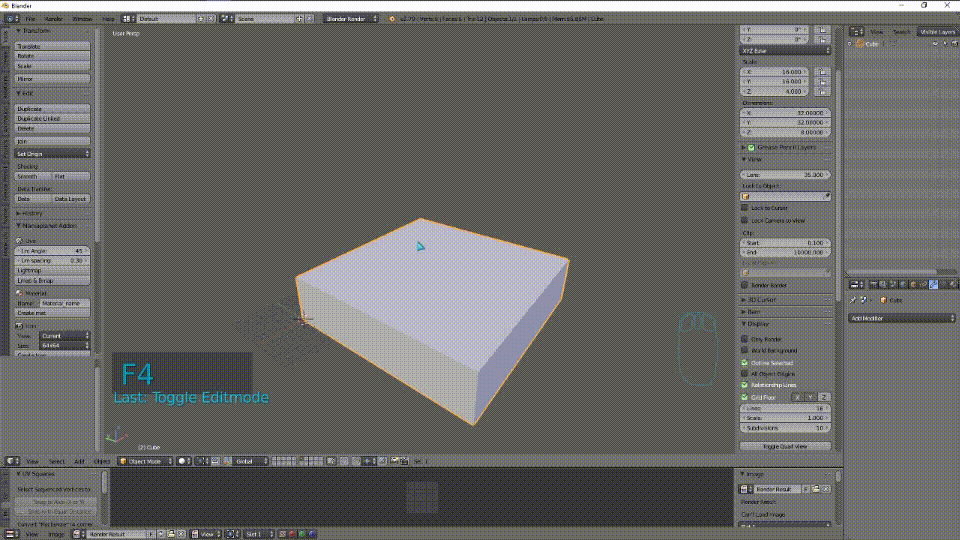
Task: Click the Cube object icon in outliner
Action: pyautogui.click(x=857, y=44)
